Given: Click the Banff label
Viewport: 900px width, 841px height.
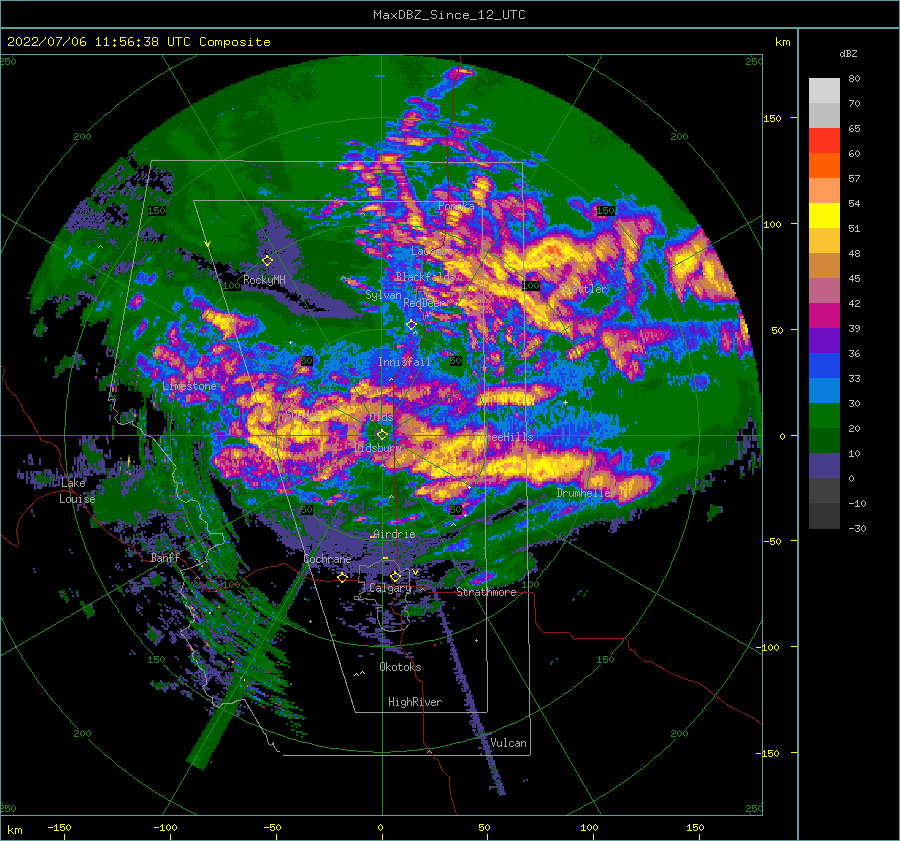Looking at the screenshot, I should (x=165, y=558).
